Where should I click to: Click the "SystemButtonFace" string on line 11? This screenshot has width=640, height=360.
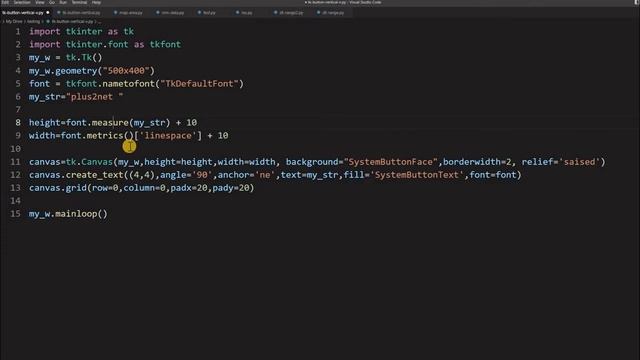(x=391, y=162)
